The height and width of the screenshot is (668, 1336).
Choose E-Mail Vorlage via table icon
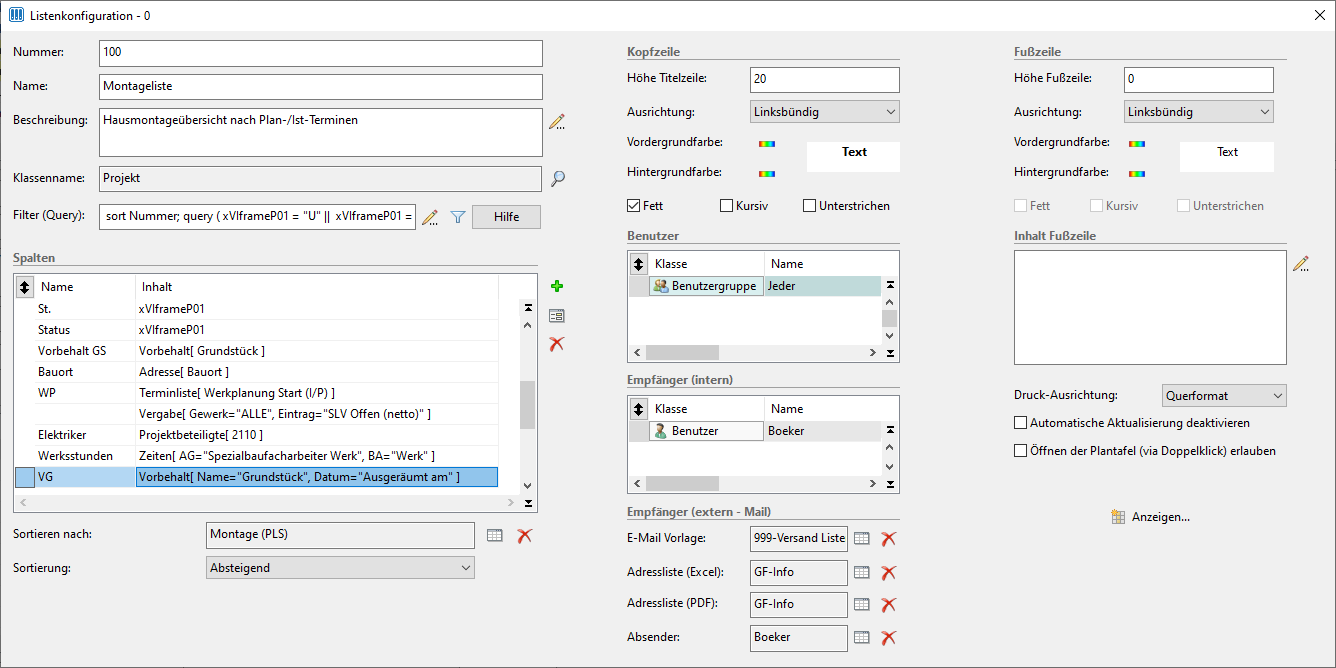click(x=861, y=539)
